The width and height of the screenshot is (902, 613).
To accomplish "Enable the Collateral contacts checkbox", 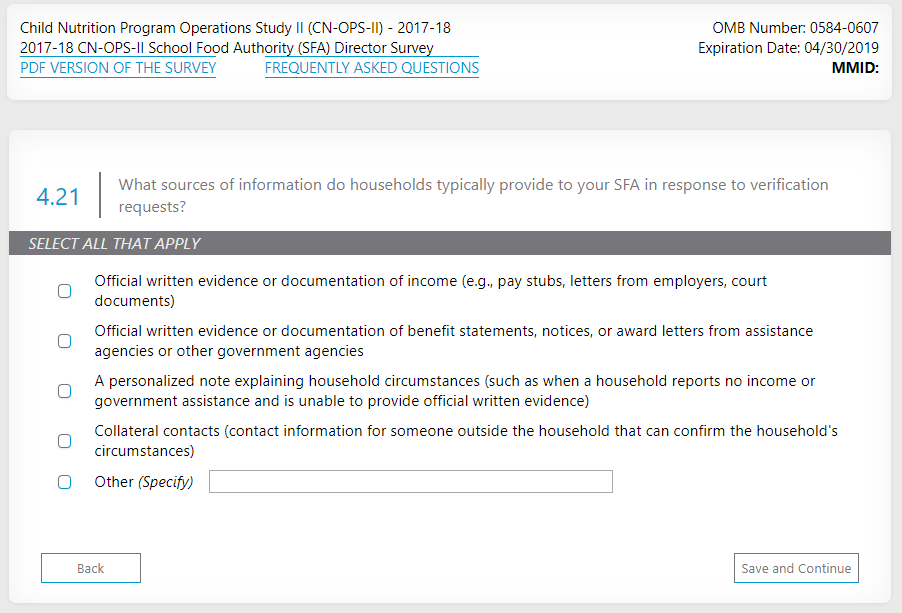I will coord(65,441).
